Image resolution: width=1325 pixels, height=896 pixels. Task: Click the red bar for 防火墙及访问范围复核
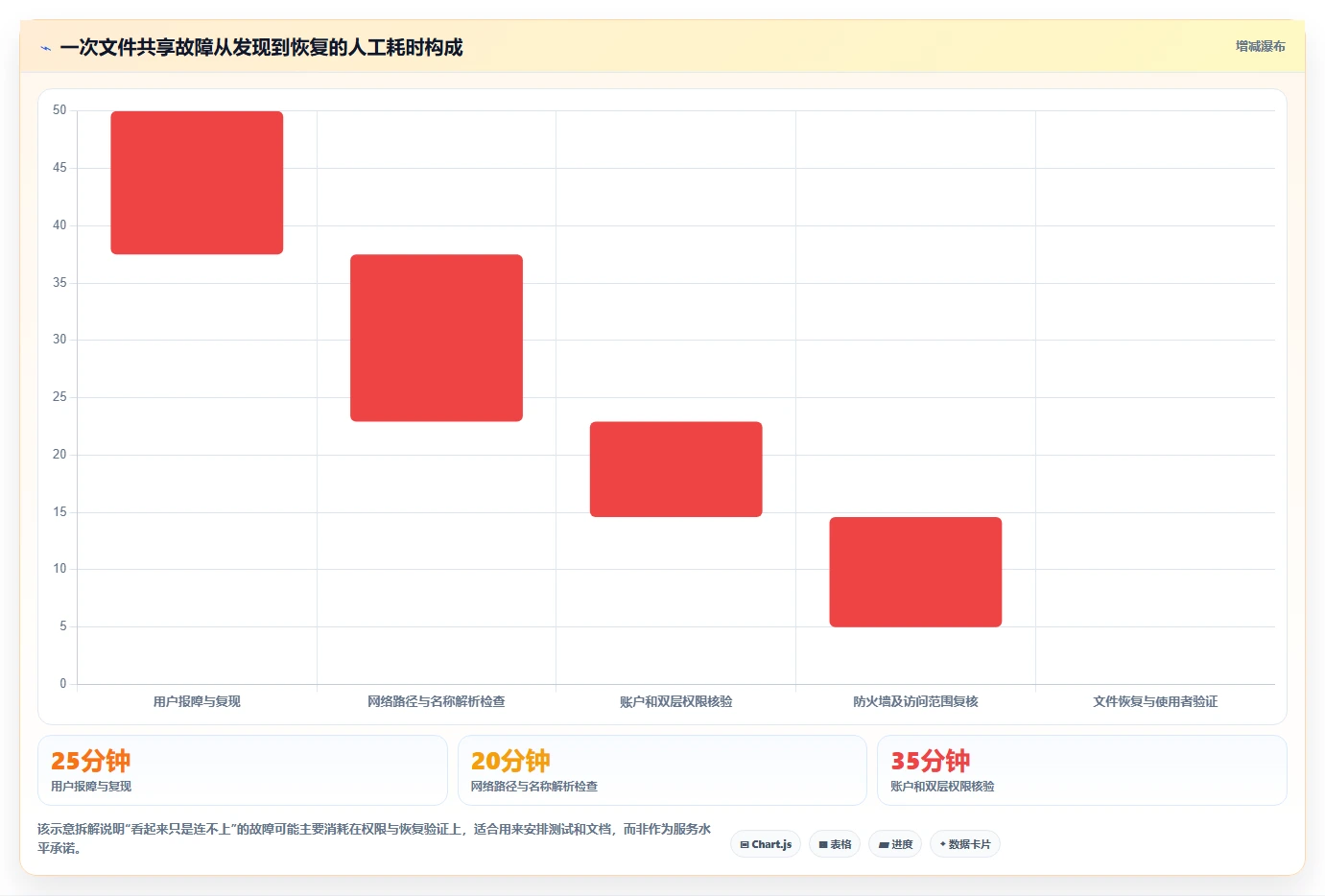point(915,572)
